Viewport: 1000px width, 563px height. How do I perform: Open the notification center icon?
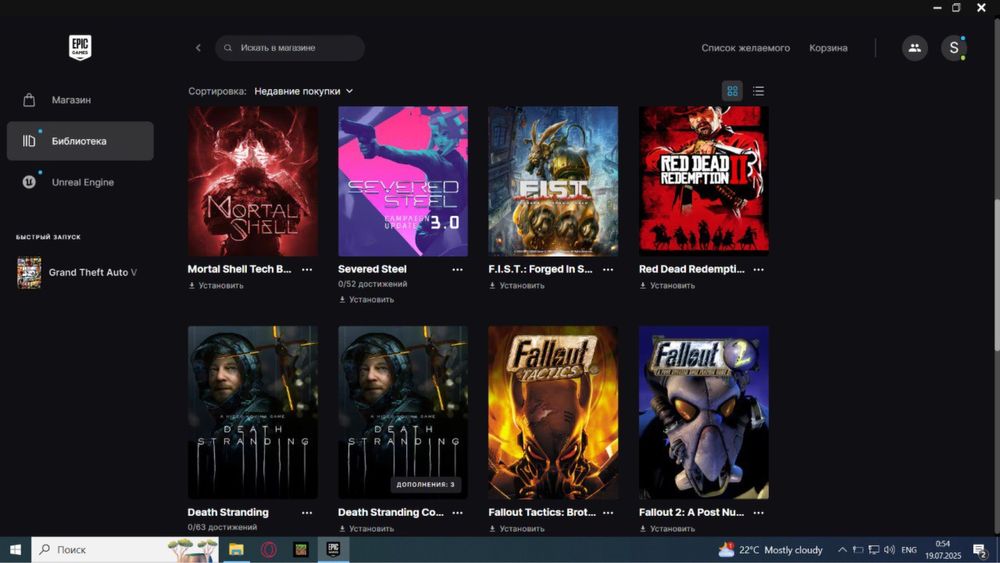coord(980,550)
